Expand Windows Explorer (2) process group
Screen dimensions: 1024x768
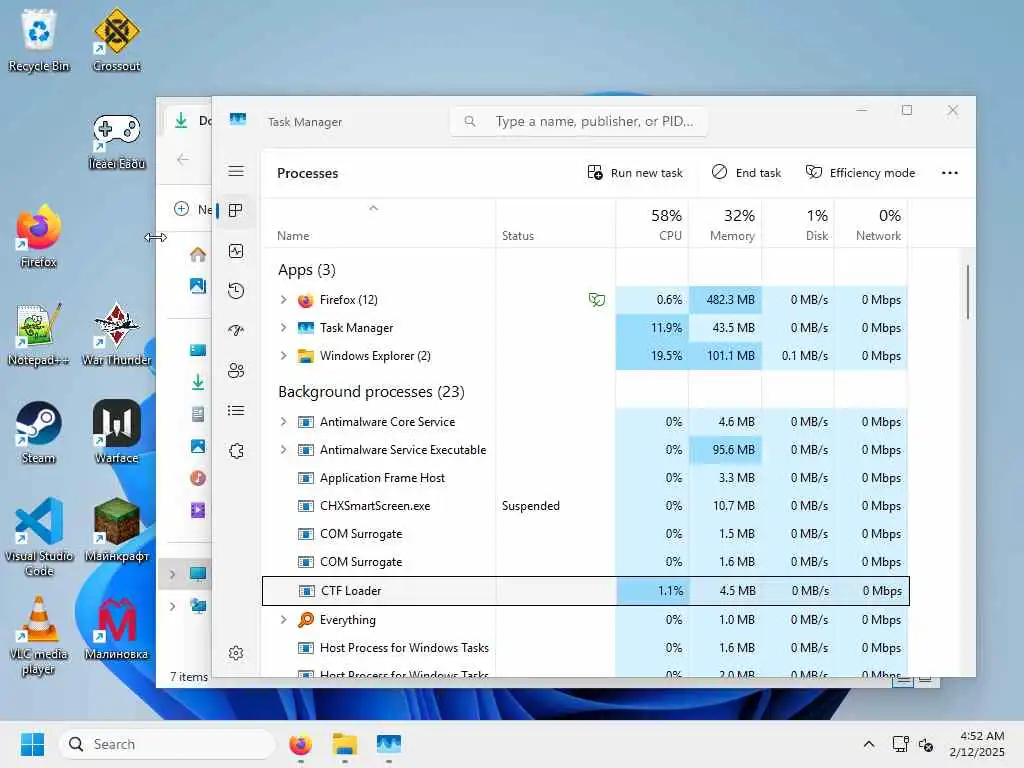pos(283,356)
